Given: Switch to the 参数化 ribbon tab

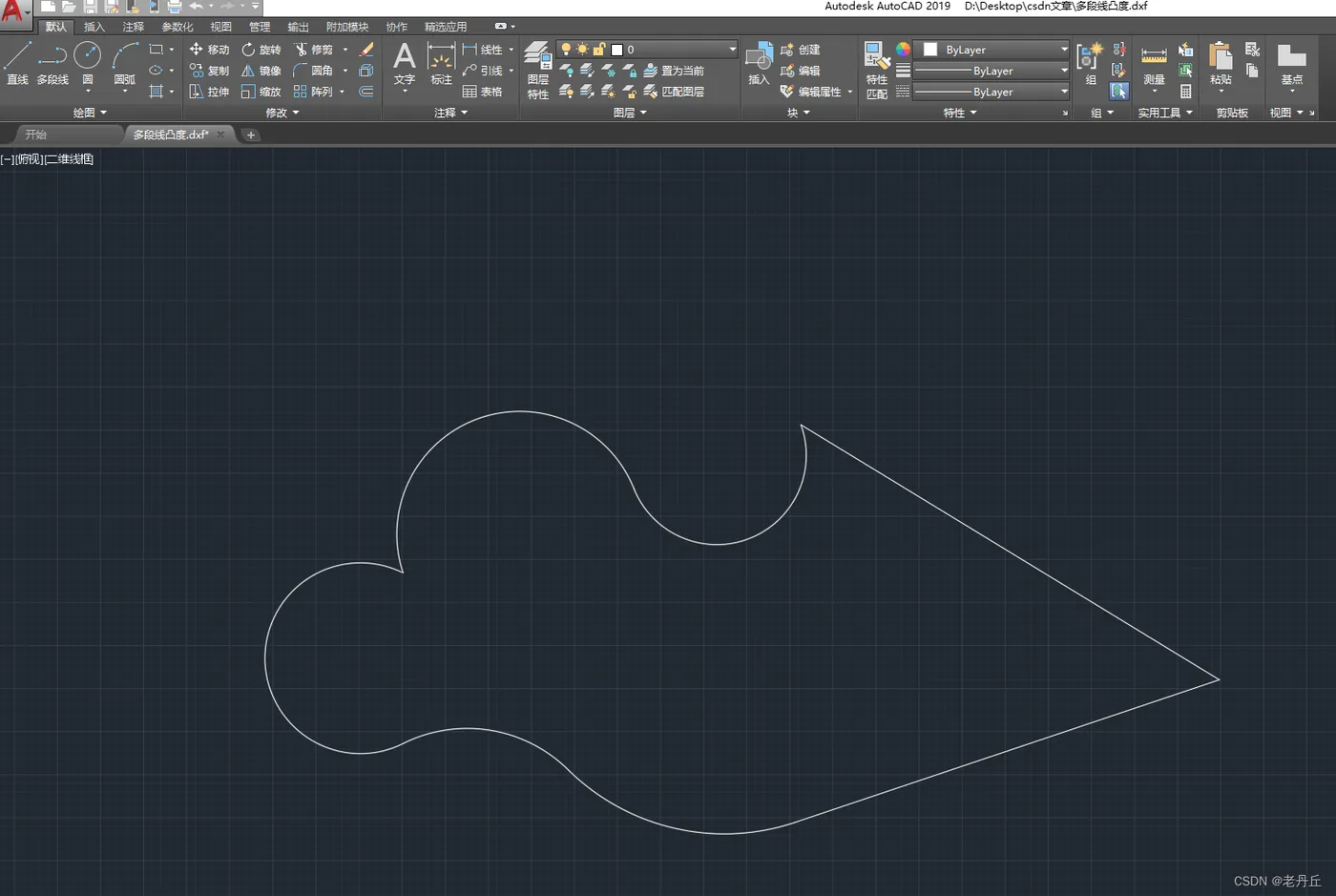Looking at the screenshot, I should coord(177,27).
